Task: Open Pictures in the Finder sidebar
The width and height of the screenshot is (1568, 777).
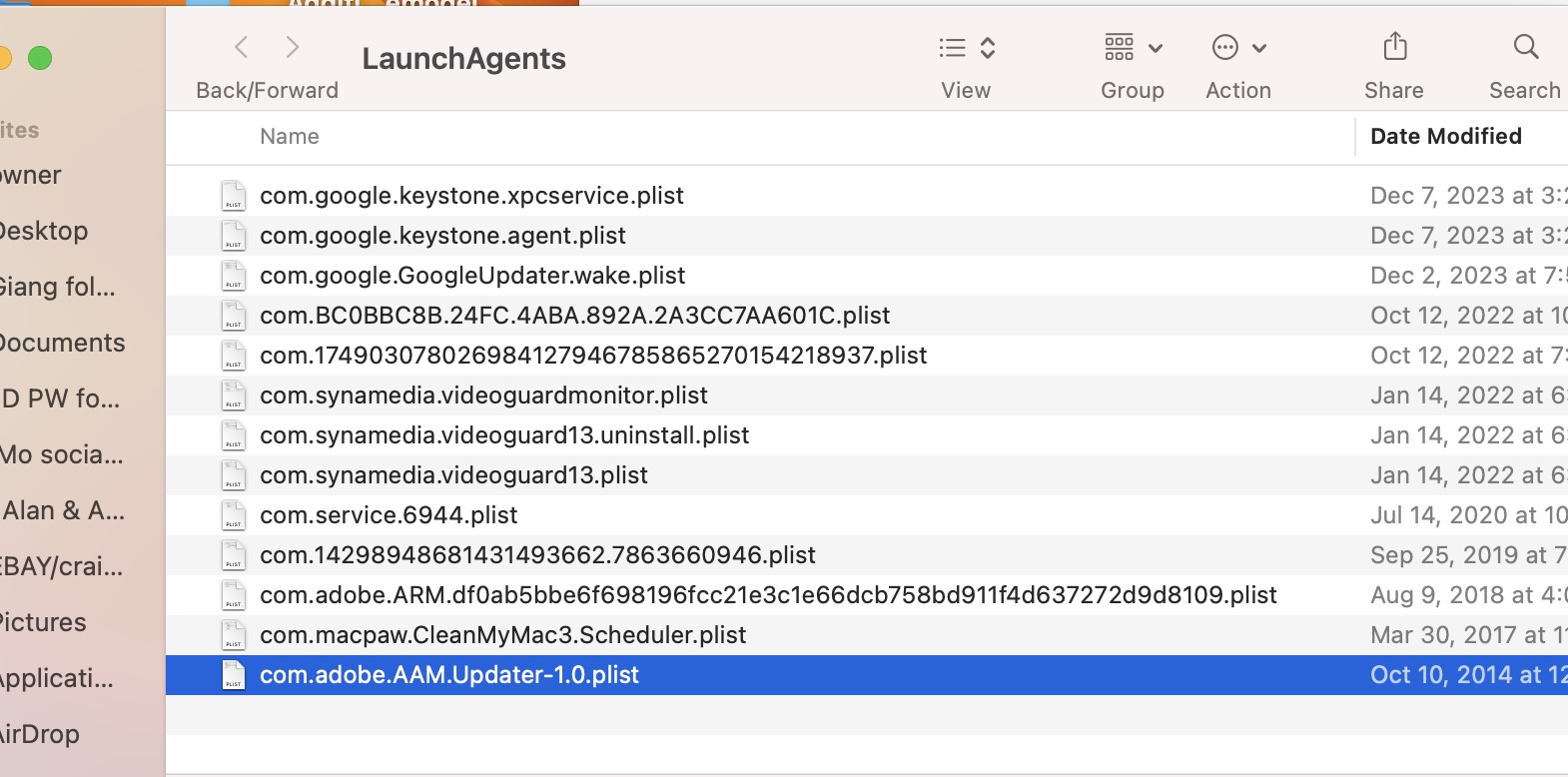Action: click(44, 623)
